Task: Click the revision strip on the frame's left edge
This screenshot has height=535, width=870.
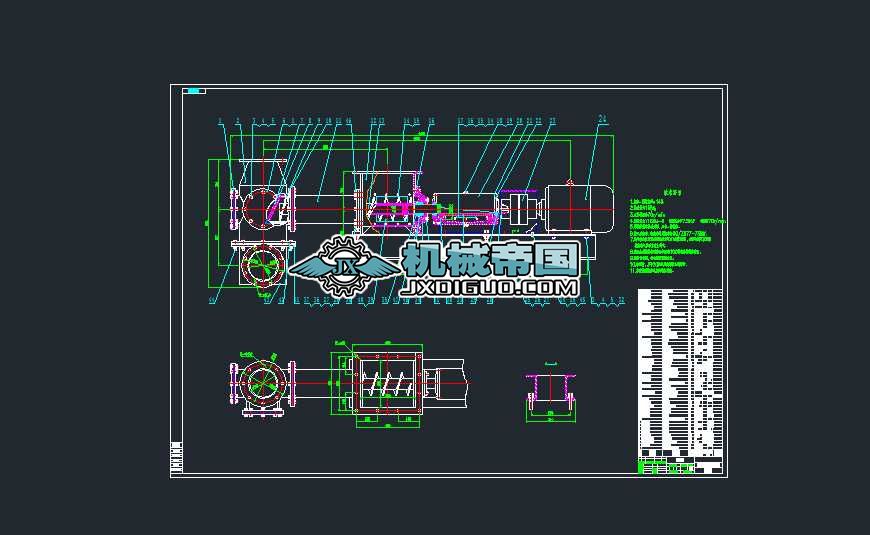Action: tap(176, 458)
